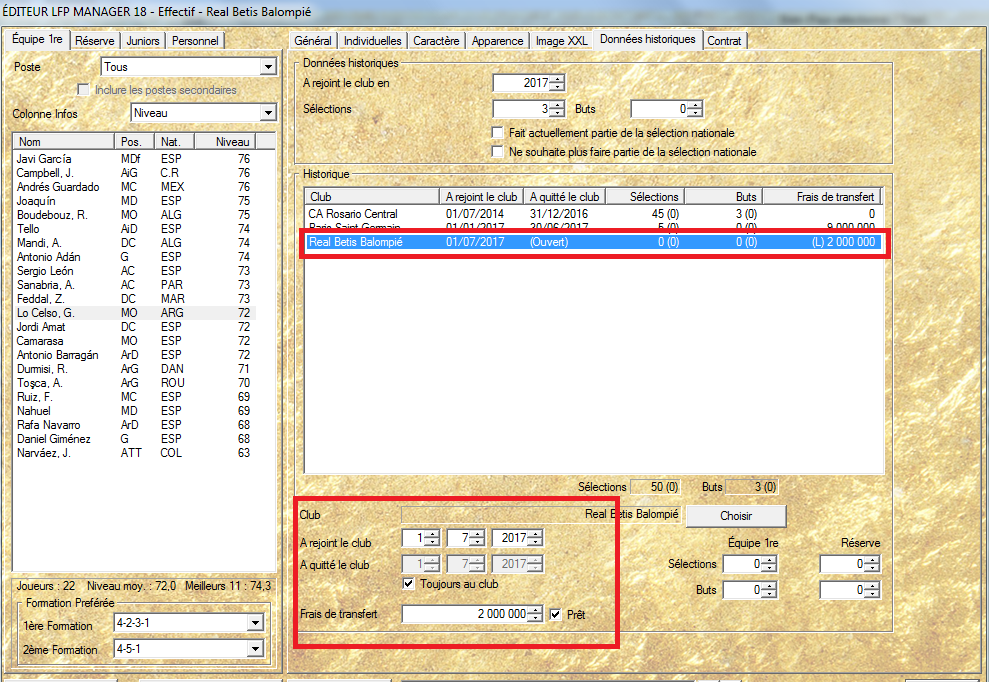The image size is (989, 682).
Task: Switch to the Équipe 1re tab
Action: [38, 39]
